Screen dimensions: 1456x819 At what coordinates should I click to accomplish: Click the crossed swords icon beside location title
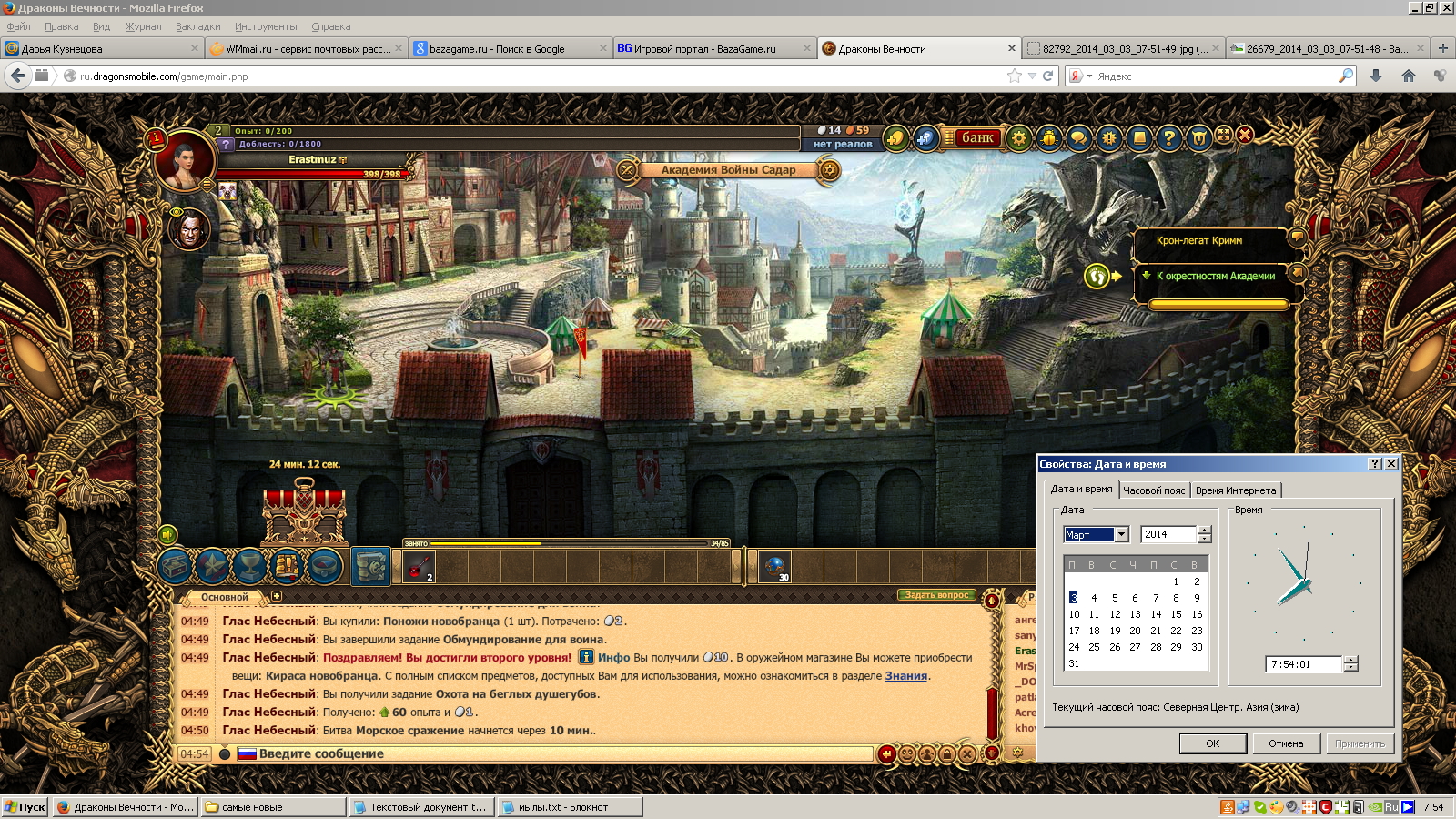(x=627, y=169)
